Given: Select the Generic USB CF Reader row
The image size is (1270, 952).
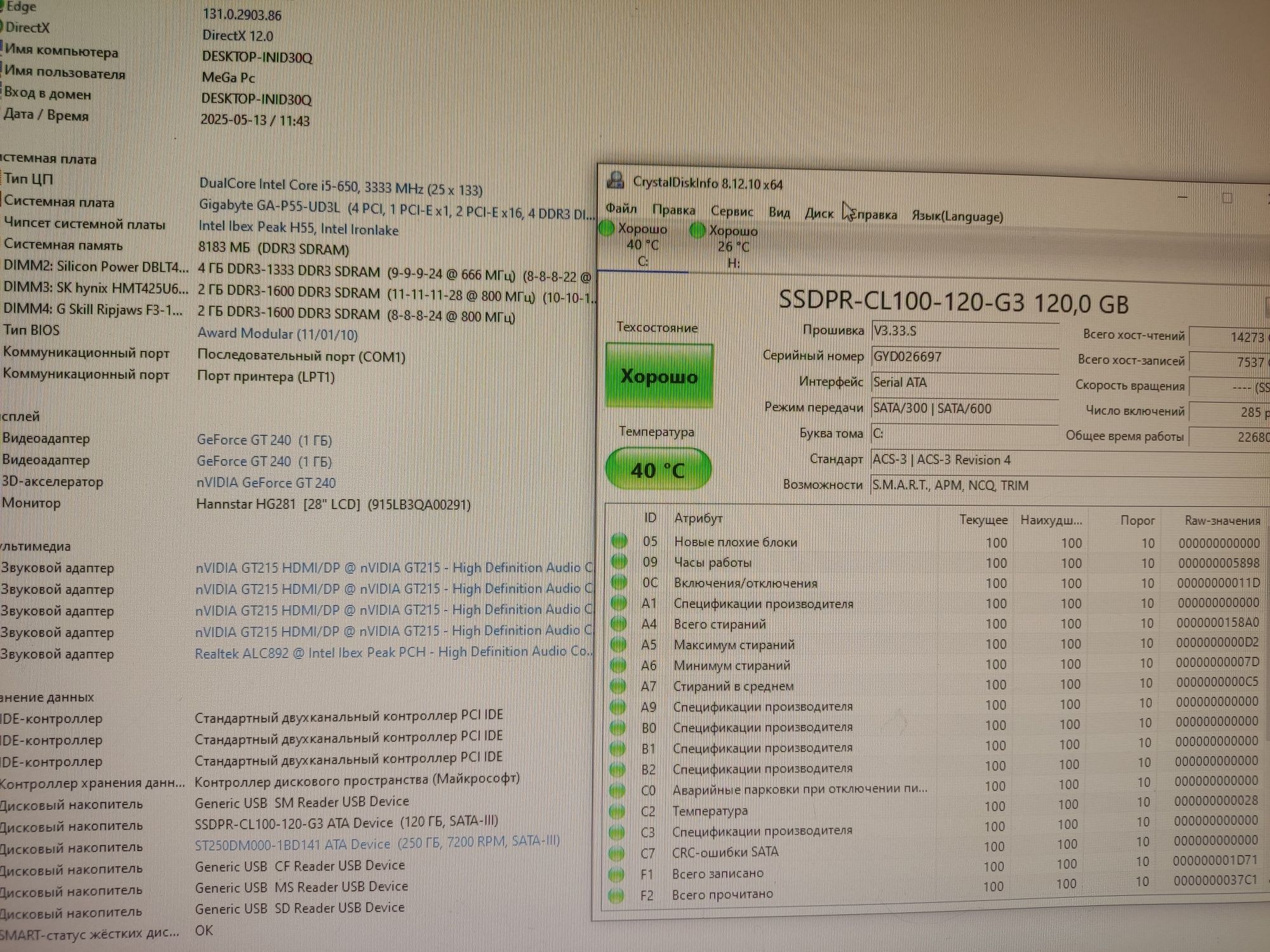Looking at the screenshot, I should (203, 867).
